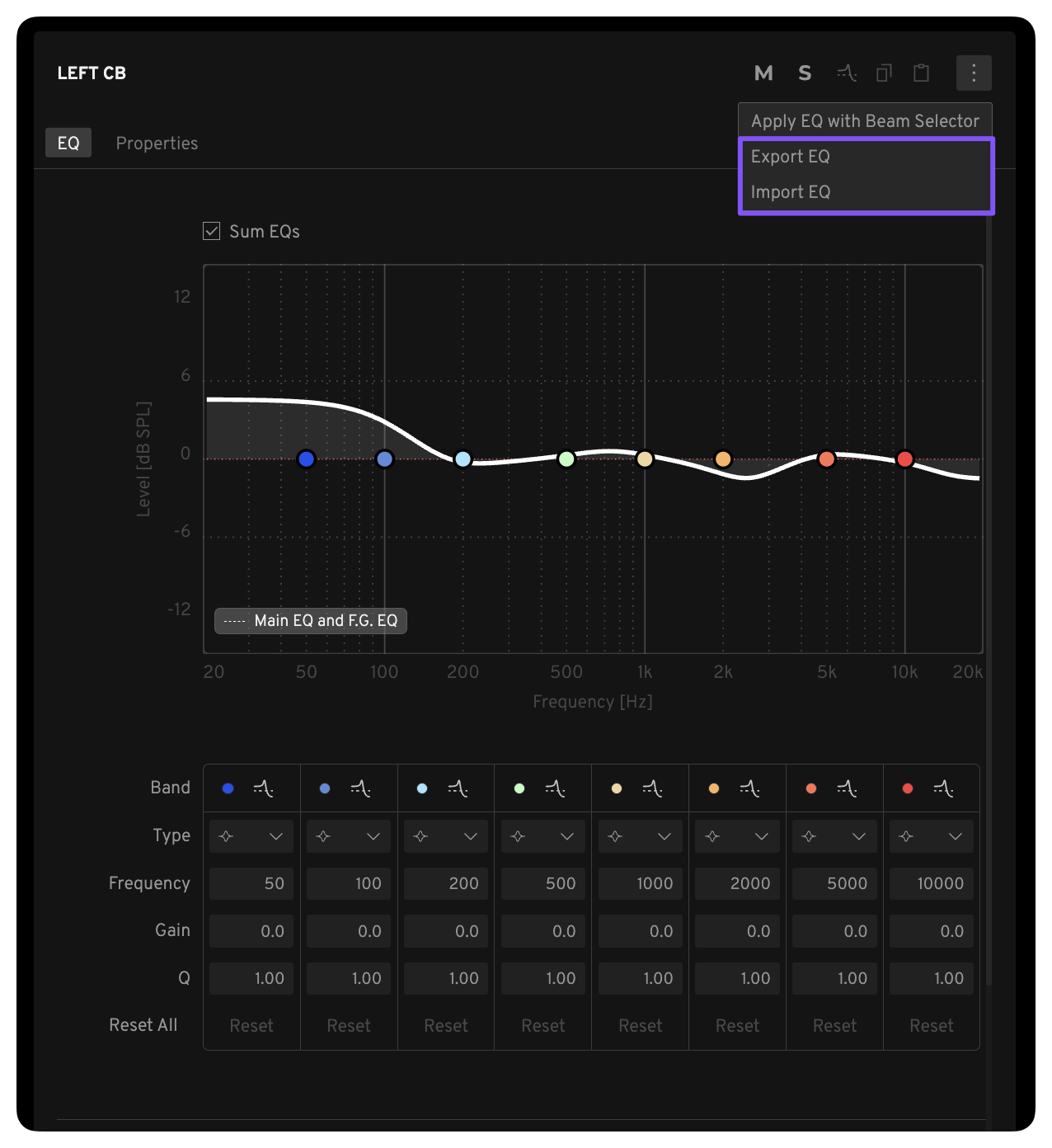The width and height of the screenshot is (1052, 1148).
Task: Open Type dropdown for the 1000 Hz band
Action: [640, 836]
